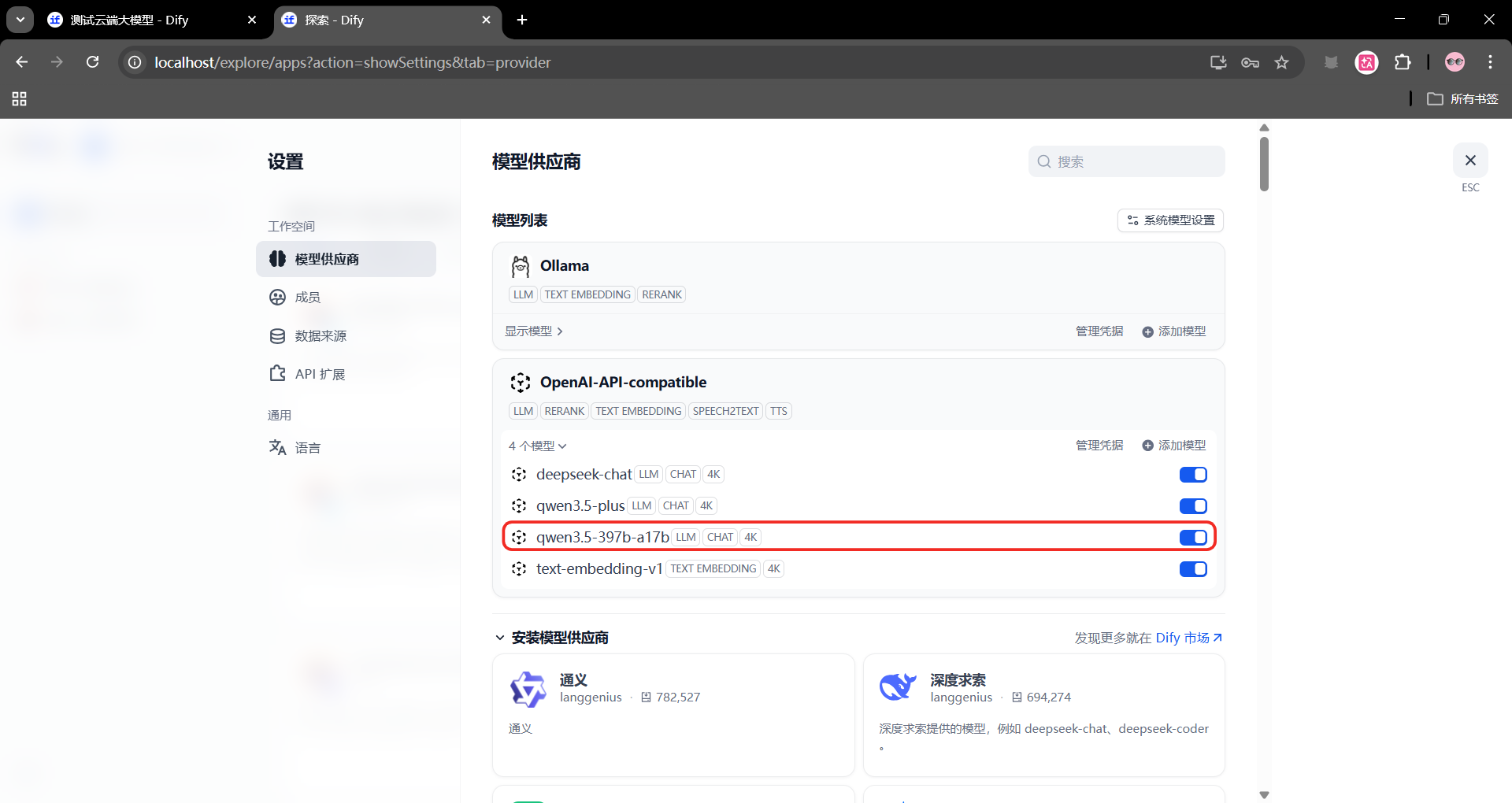Viewport: 1512px width, 803px height.
Task: Click the 通义 provider card title
Action: (x=573, y=680)
